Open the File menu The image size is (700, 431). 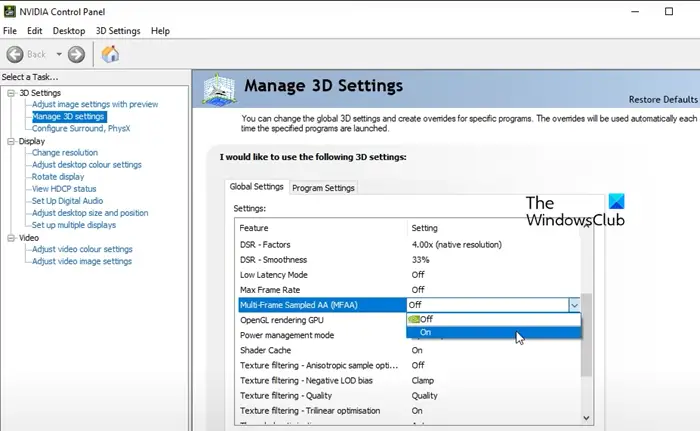click(x=10, y=31)
